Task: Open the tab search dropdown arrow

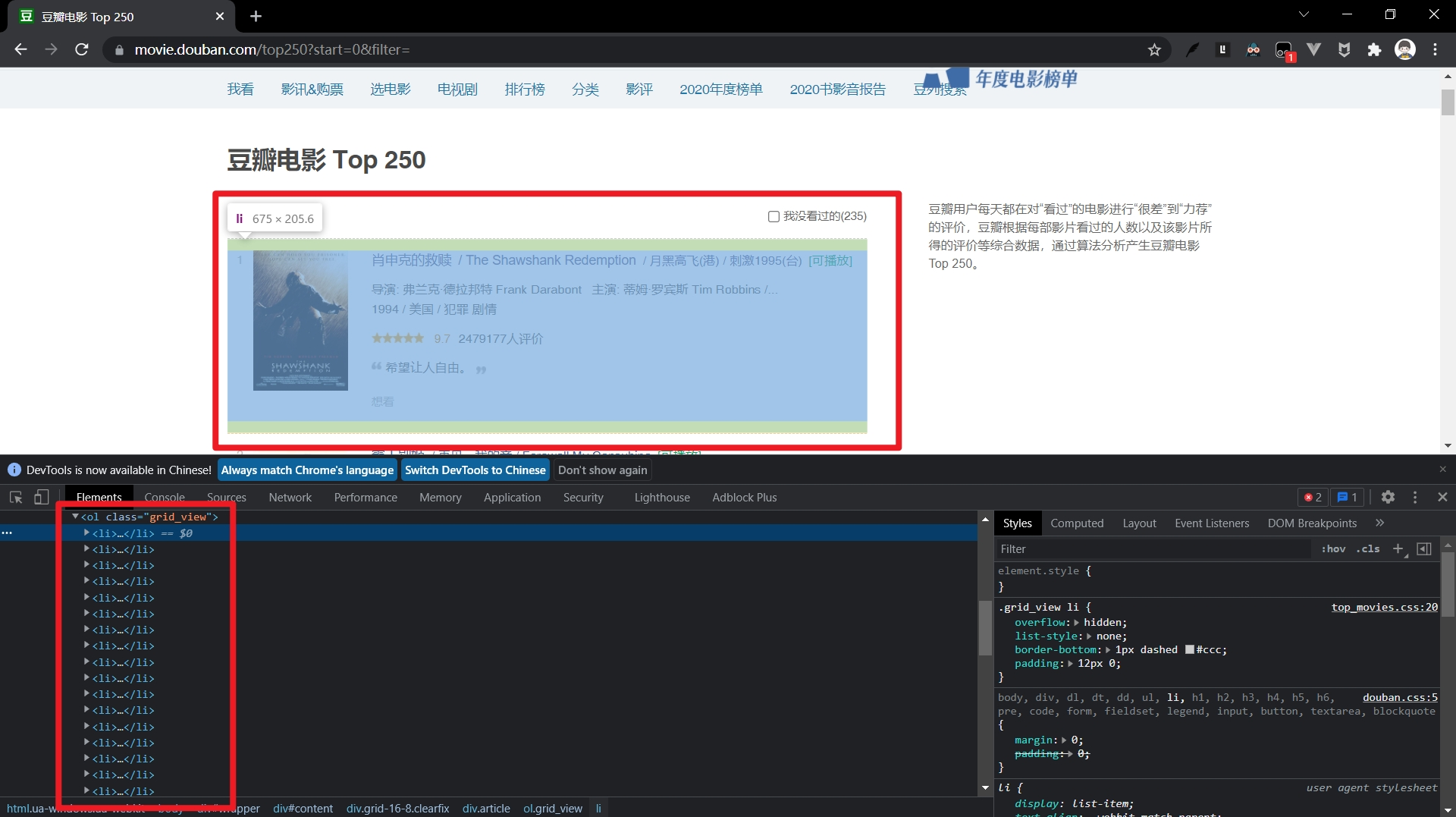Action: [x=1304, y=14]
